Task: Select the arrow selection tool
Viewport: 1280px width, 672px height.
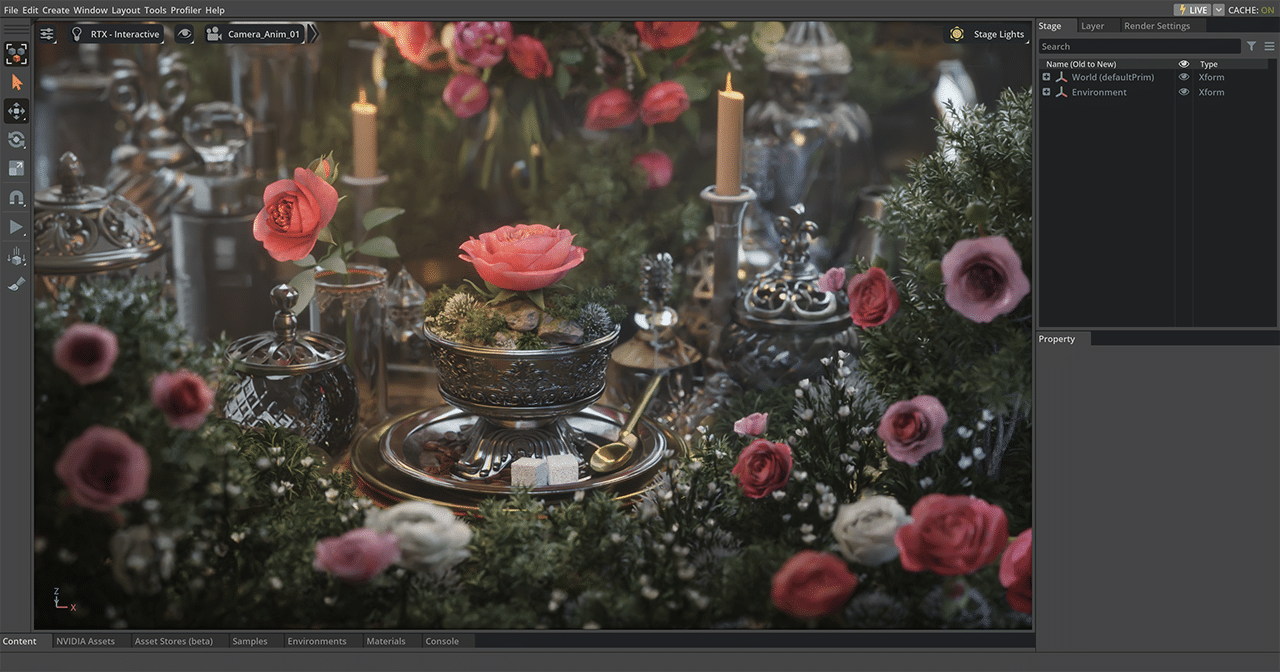Action: 16,82
